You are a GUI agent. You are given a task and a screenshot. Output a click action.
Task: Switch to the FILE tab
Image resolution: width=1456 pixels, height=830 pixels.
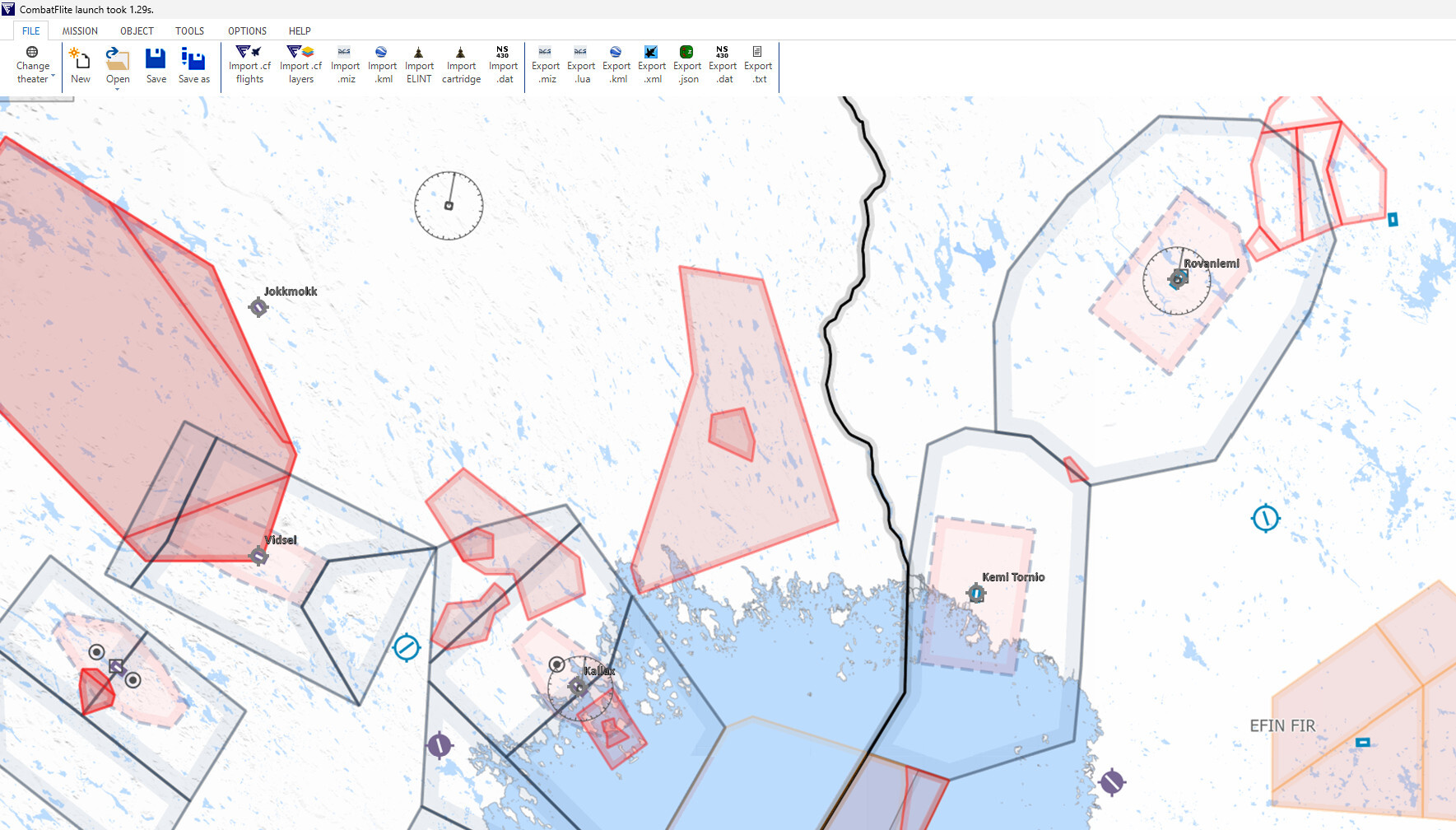[31, 30]
